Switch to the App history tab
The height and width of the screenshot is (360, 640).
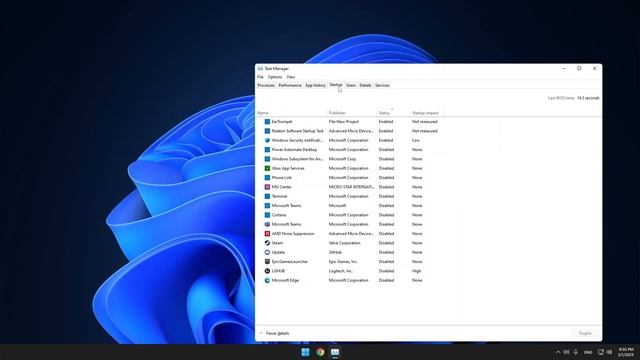coord(315,85)
